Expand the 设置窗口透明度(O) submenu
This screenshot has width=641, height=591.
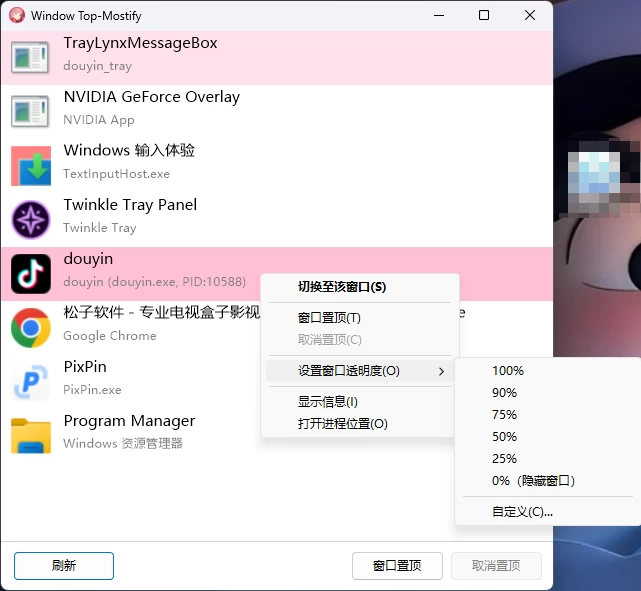(360, 371)
